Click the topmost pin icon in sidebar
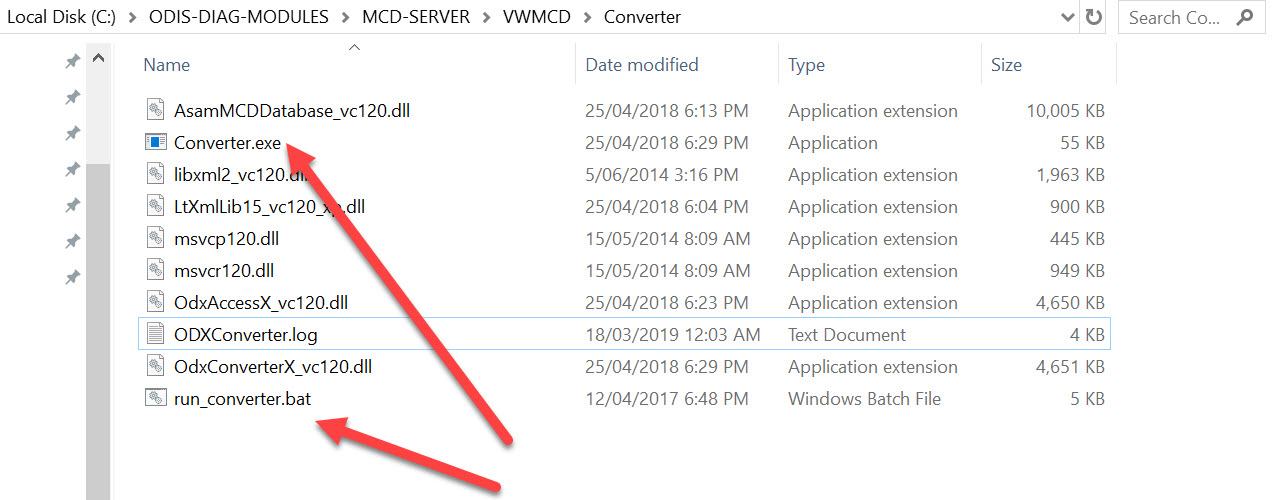The width and height of the screenshot is (1272, 500). [x=72, y=62]
